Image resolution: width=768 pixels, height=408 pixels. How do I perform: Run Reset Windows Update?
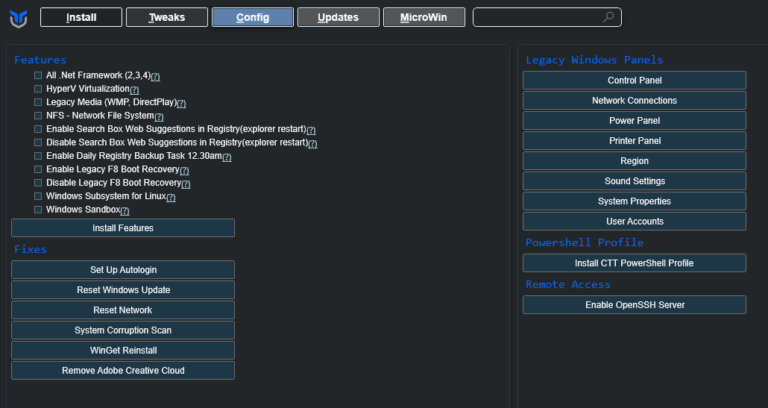123,289
